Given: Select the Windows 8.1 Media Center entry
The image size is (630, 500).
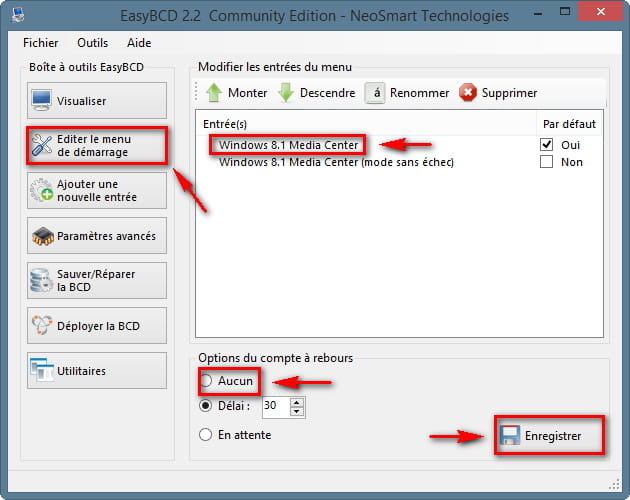Looking at the screenshot, I should pyautogui.click(x=288, y=145).
